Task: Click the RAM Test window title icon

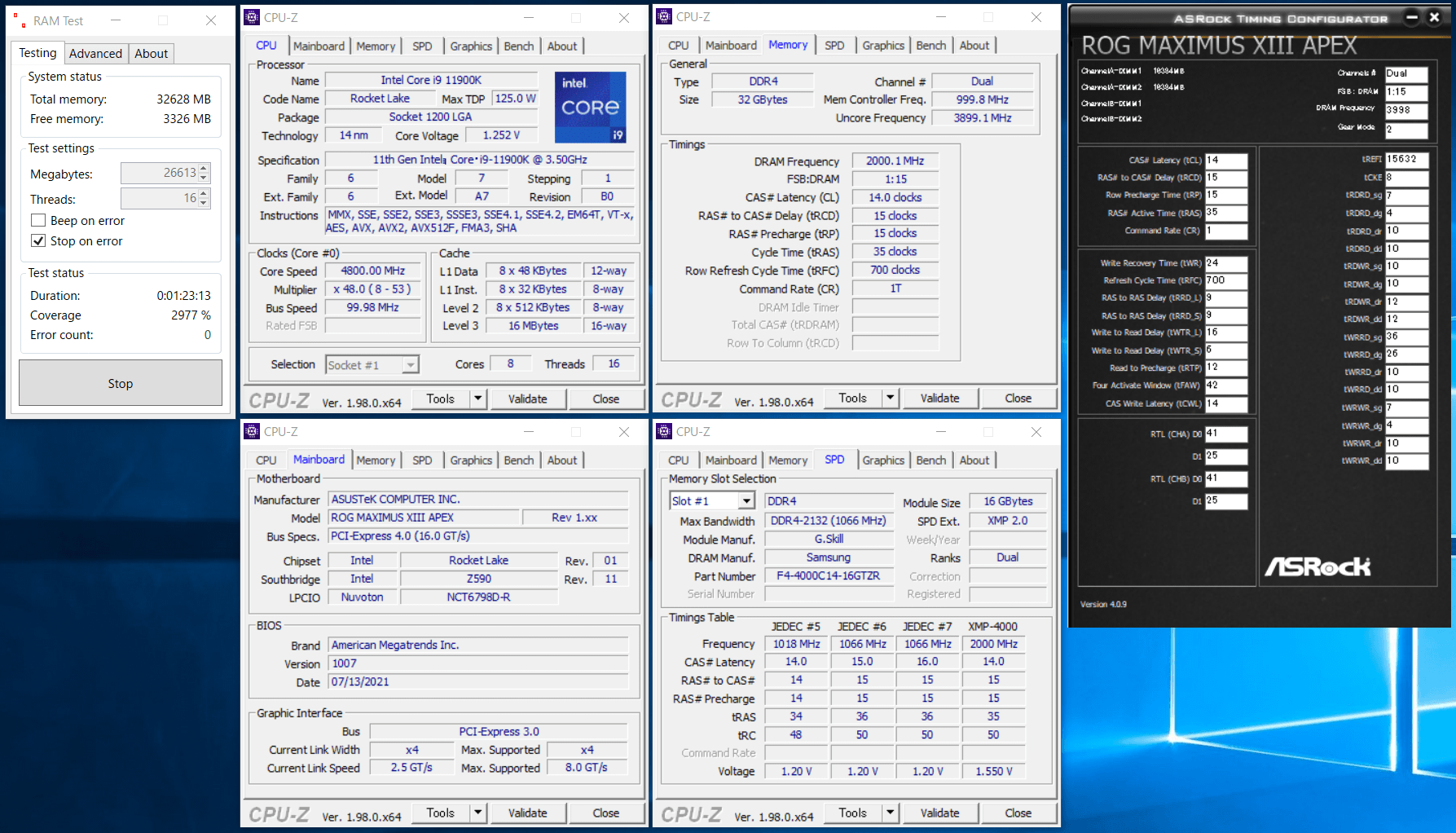Action: [20, 20]
